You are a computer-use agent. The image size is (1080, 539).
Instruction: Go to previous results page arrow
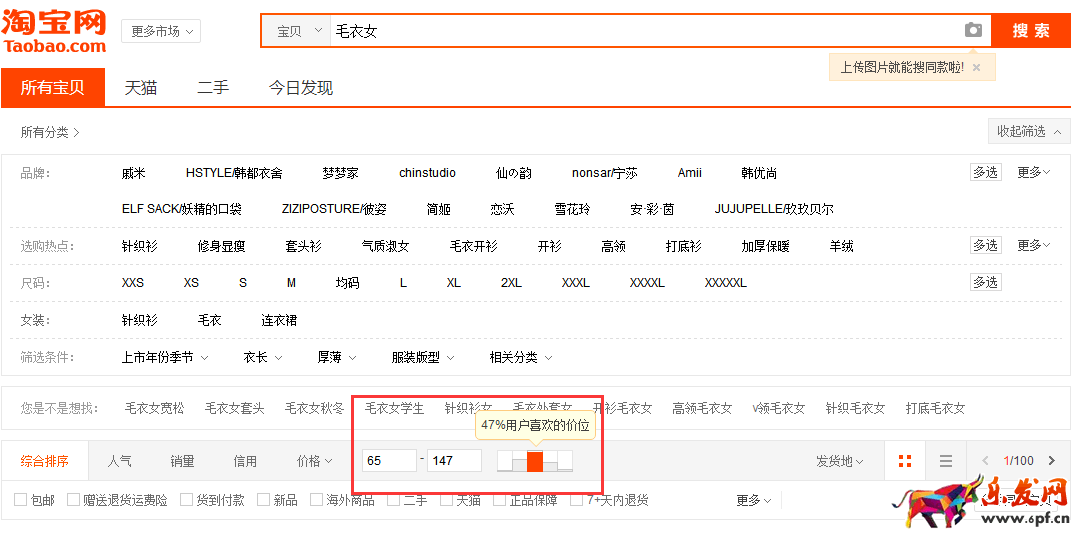click(986, 461)
